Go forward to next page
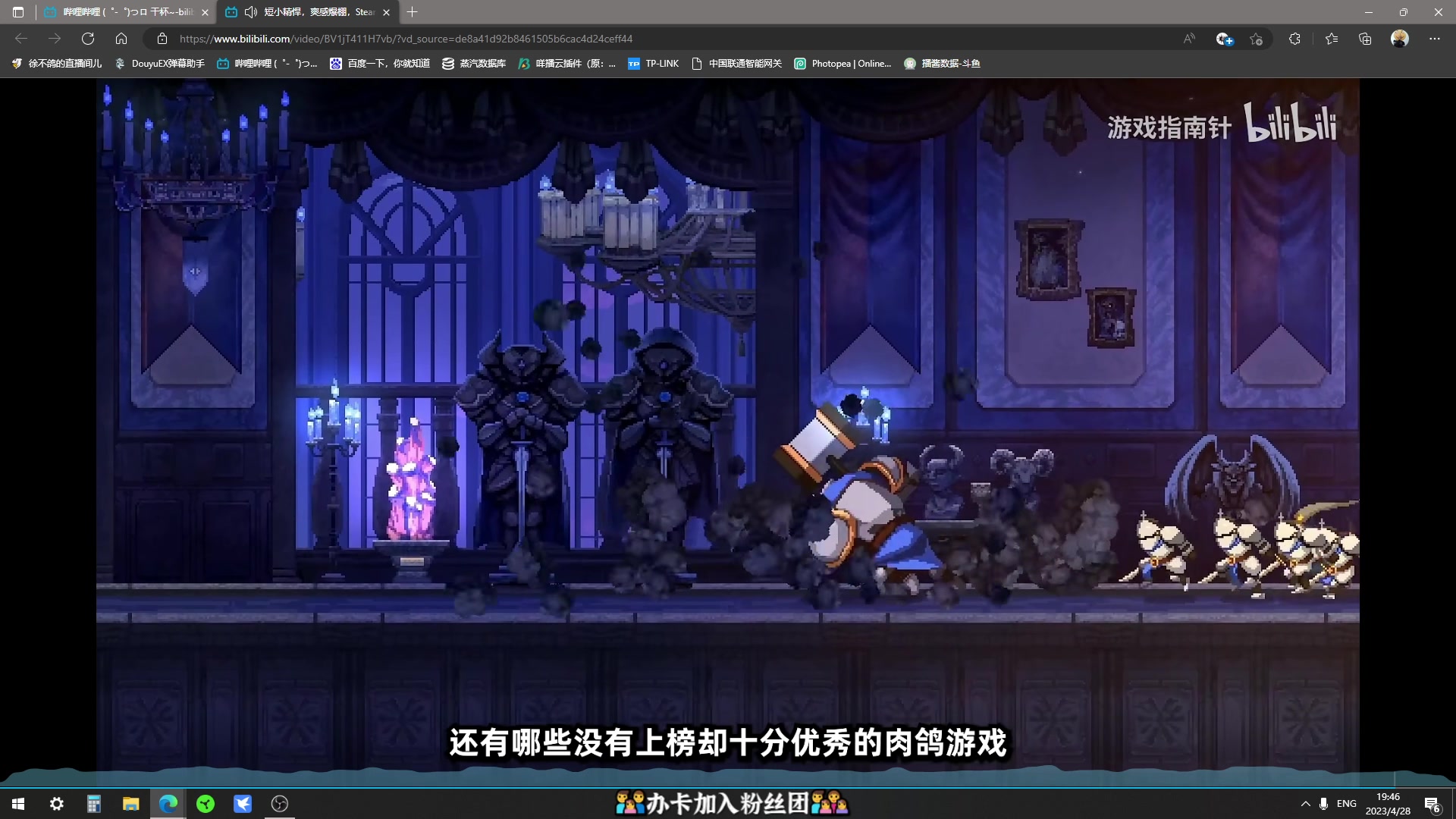Image resolution: width=1456 pixels, height=819 pixels. tap(55, 39)
